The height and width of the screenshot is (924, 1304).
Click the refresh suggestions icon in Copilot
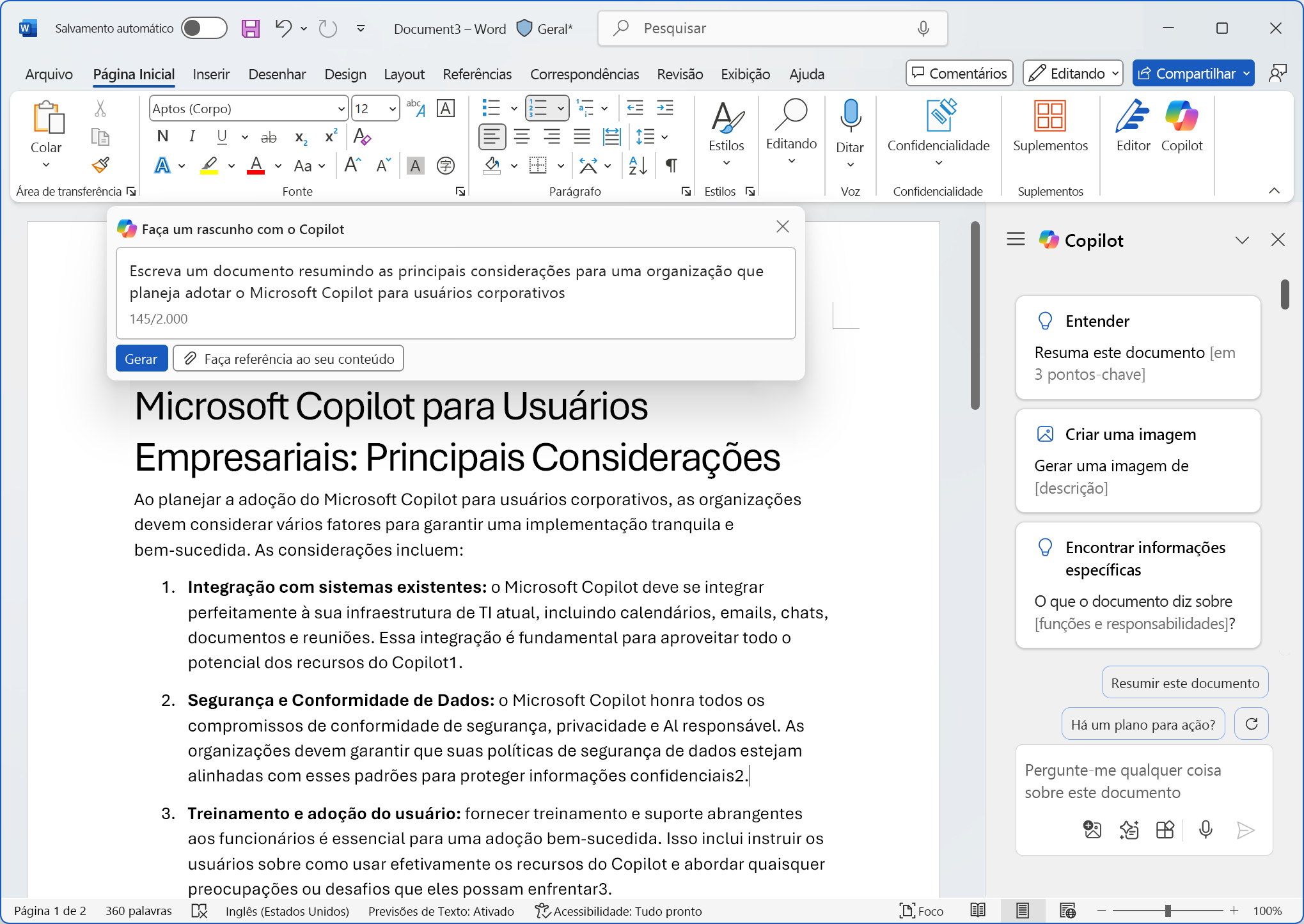click(1252, 724)
